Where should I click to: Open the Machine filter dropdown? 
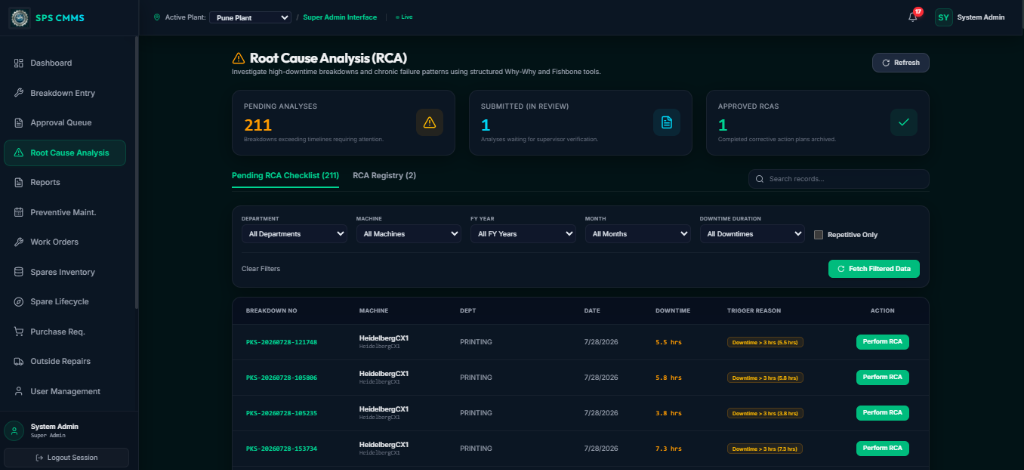409,234
